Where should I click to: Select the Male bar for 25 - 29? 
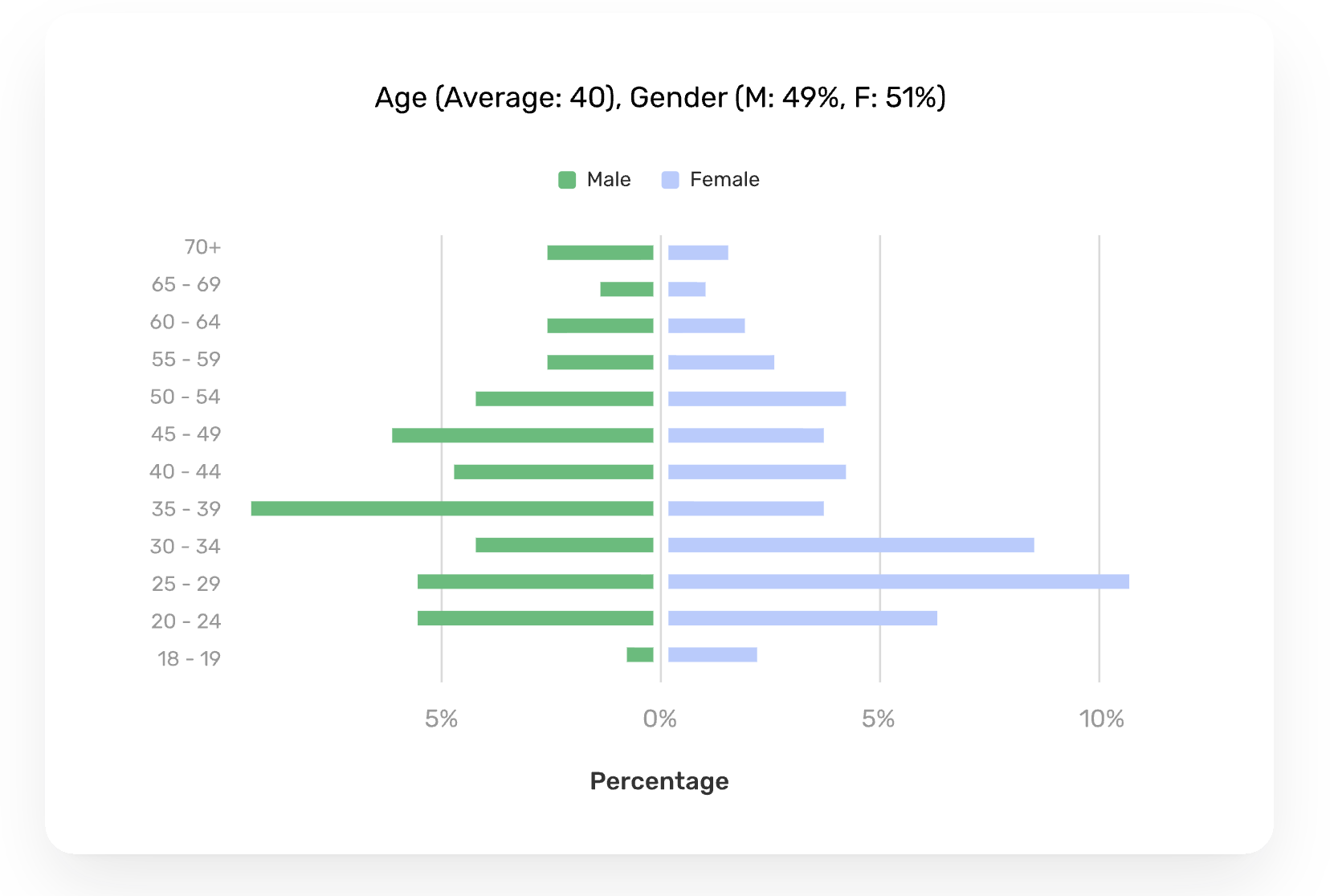(x=535, y=581)
